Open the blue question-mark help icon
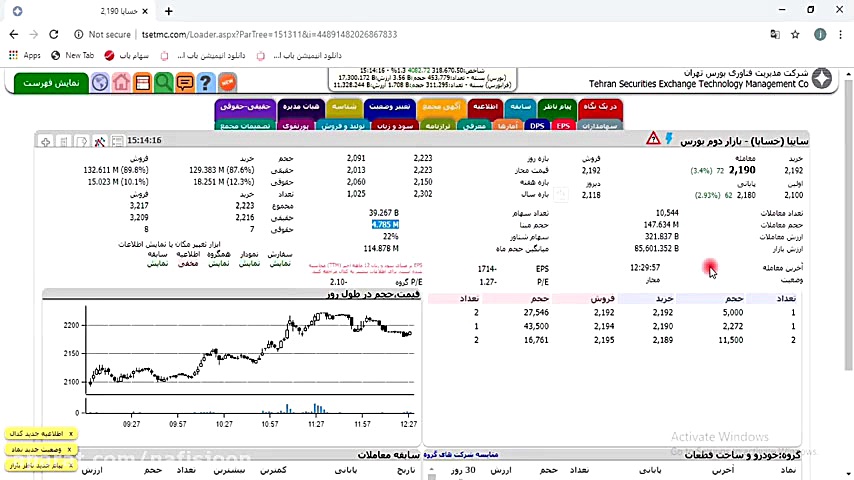Viewport: 854px width, 480px height. (x=205, y=83)
